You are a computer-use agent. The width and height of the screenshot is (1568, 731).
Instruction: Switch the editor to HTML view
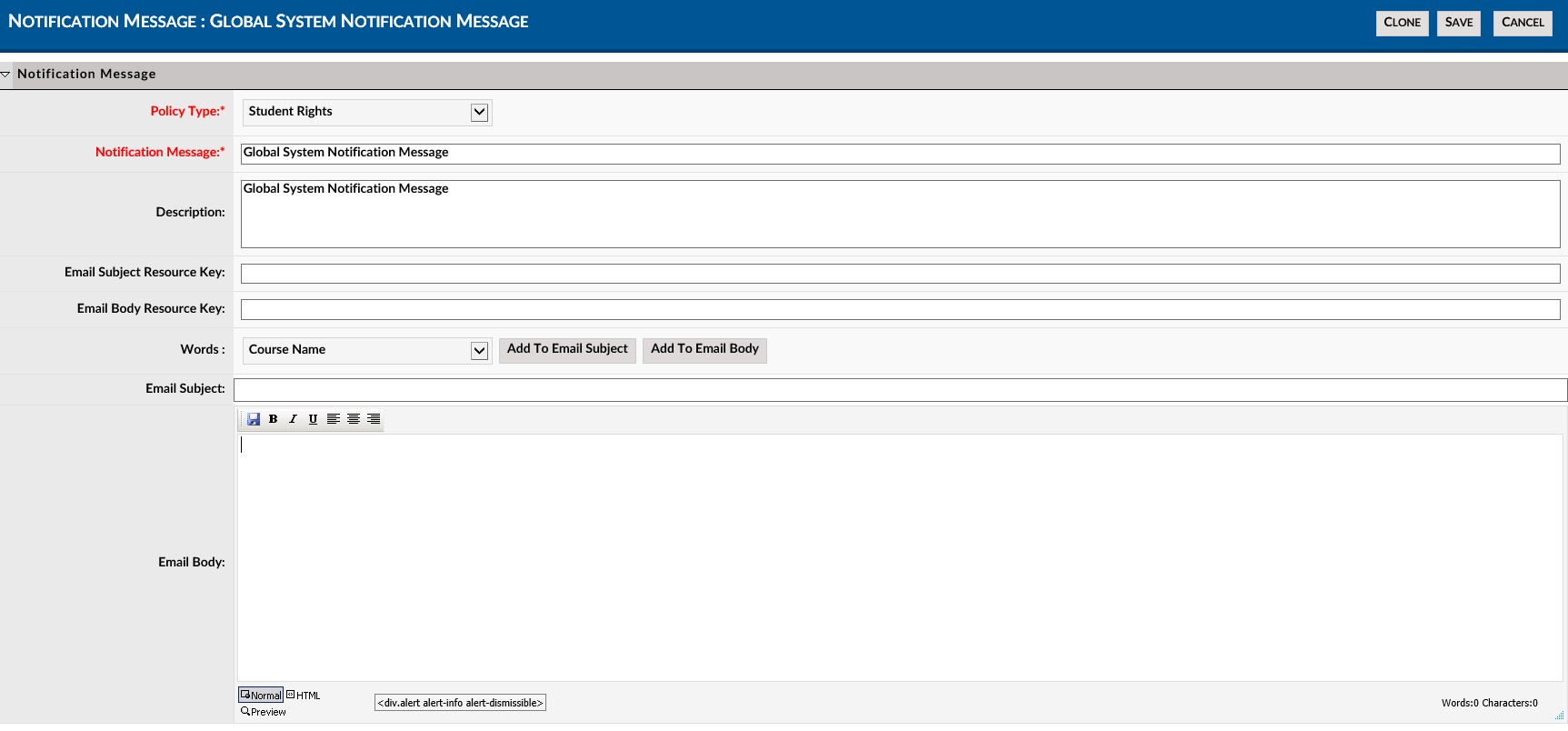coord(304,696)
